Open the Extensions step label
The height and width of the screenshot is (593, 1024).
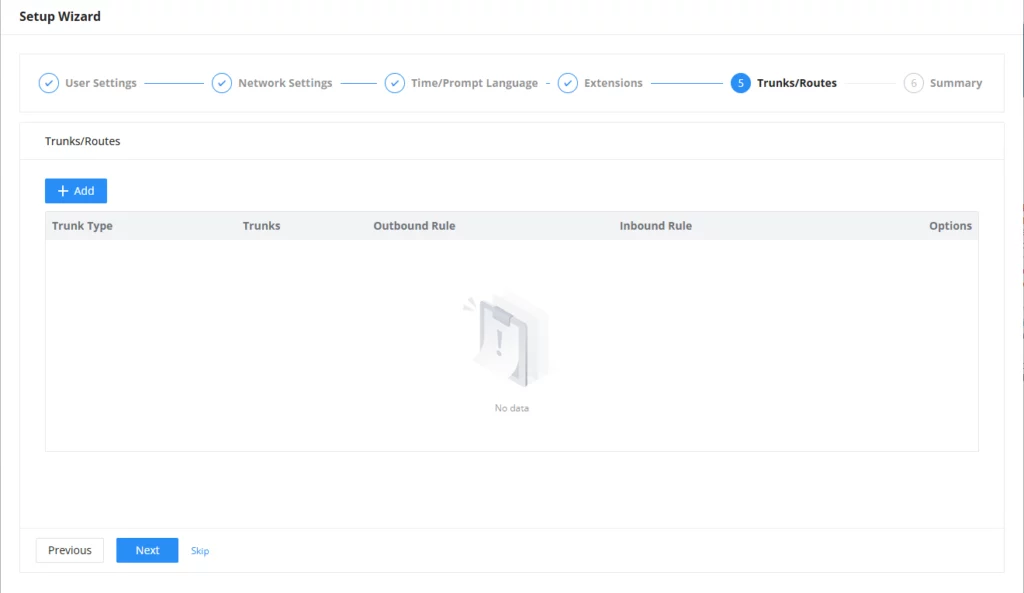(613, 83)
